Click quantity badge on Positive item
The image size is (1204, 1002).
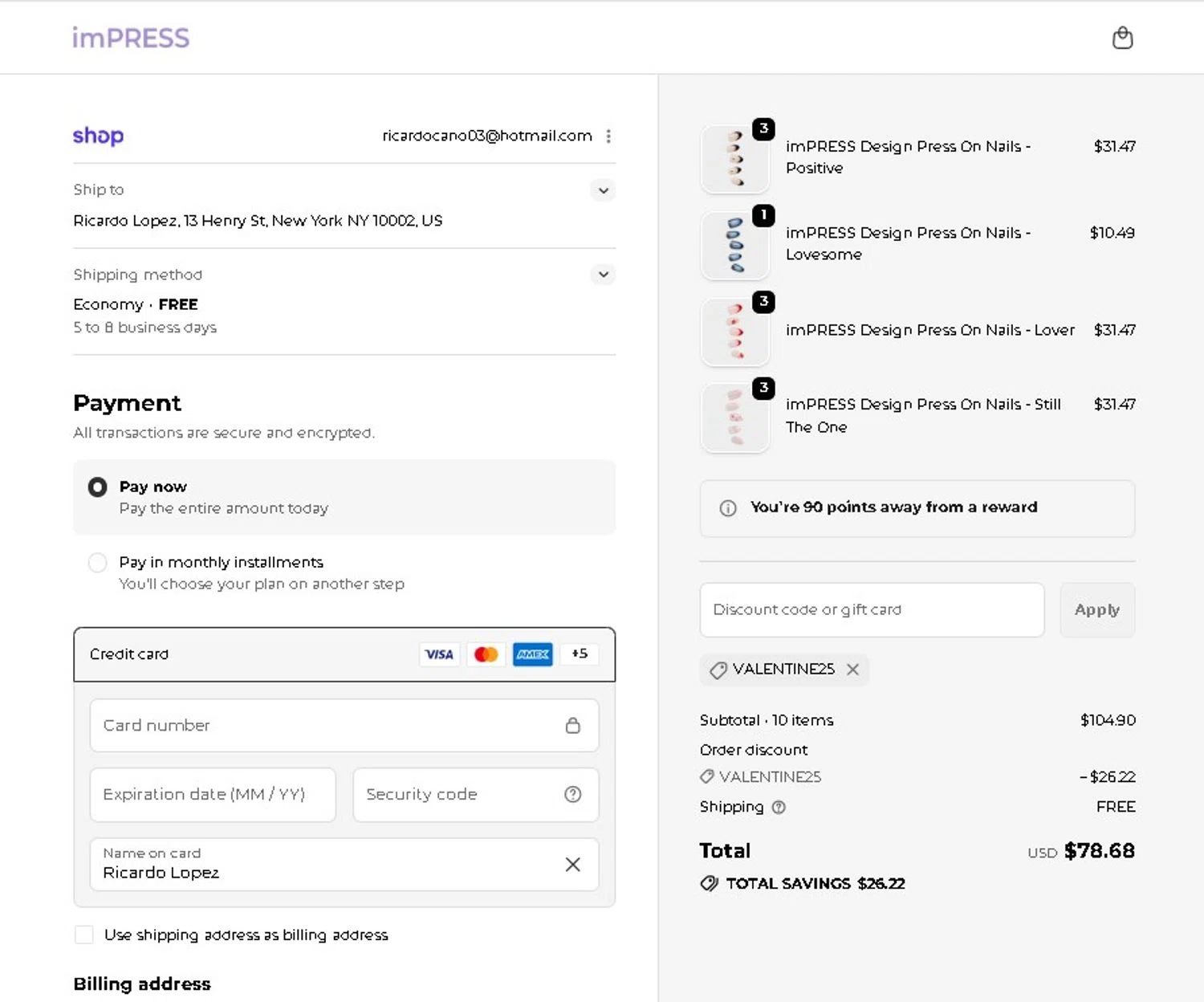click(x=763, y=128)
